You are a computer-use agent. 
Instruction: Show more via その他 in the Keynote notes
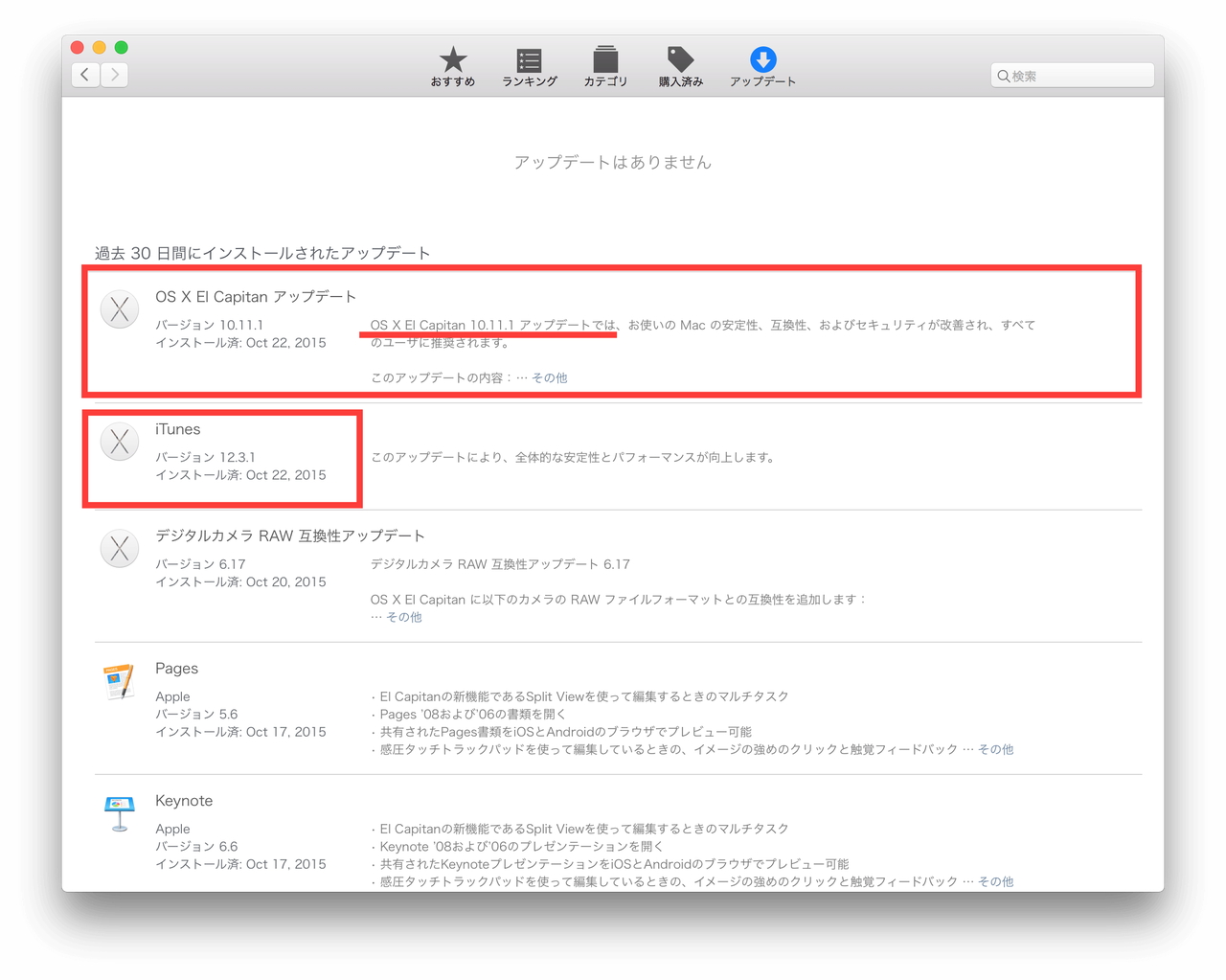(x=995, y=881)
